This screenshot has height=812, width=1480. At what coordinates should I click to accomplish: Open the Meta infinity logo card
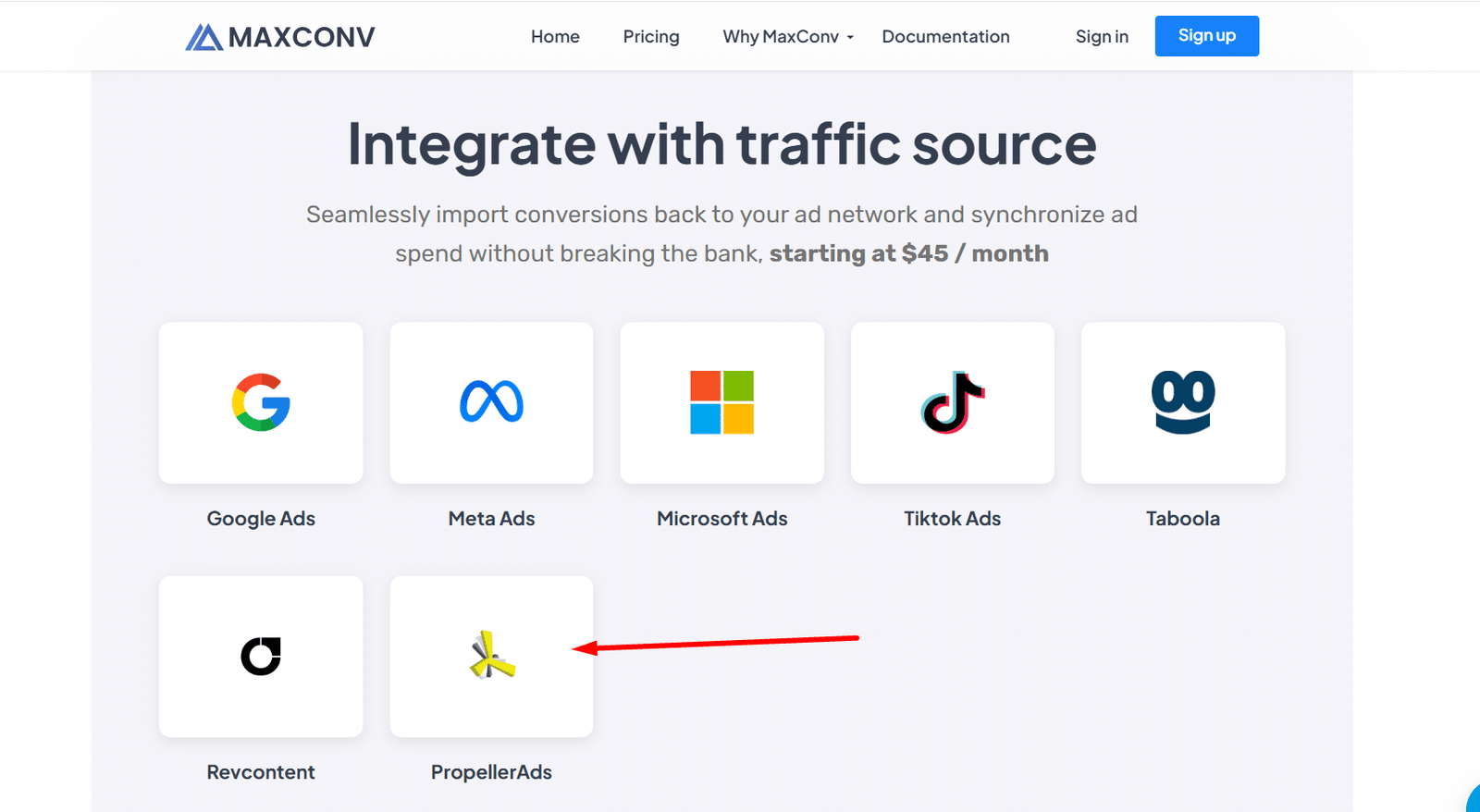(x=491, y=402)
